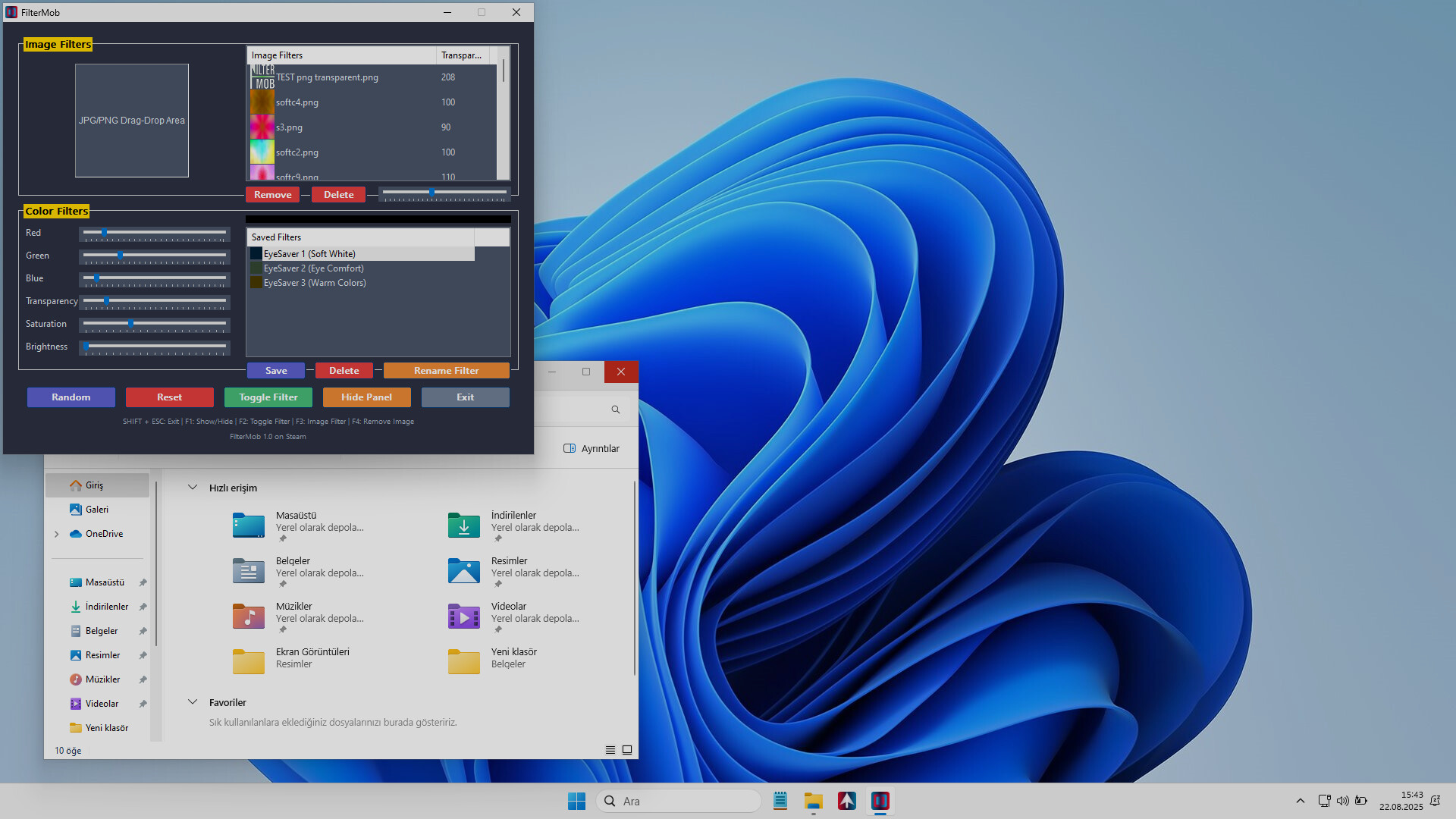Image resolution: width=1456 pixels, height=819 pixels.
Task: Unpin Resimler from quick access
Action: [143, 654]
